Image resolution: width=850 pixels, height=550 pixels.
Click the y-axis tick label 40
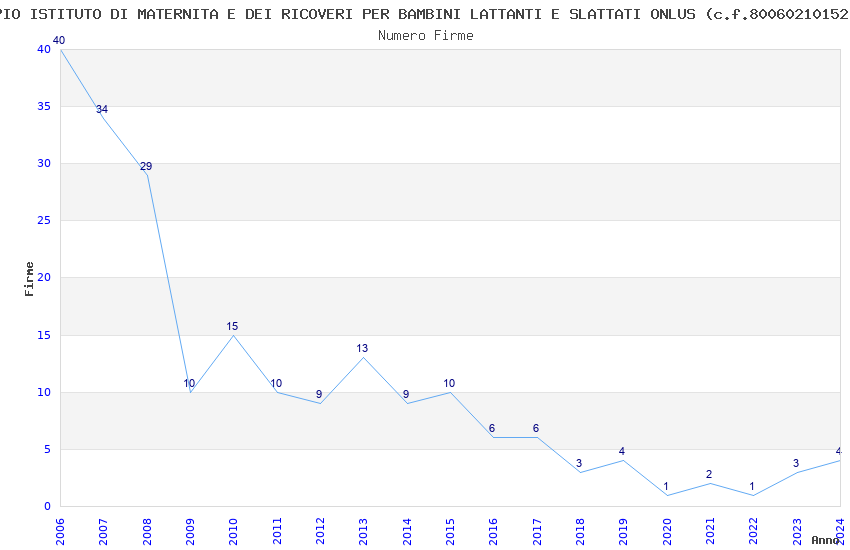click(x=44, y=49)
